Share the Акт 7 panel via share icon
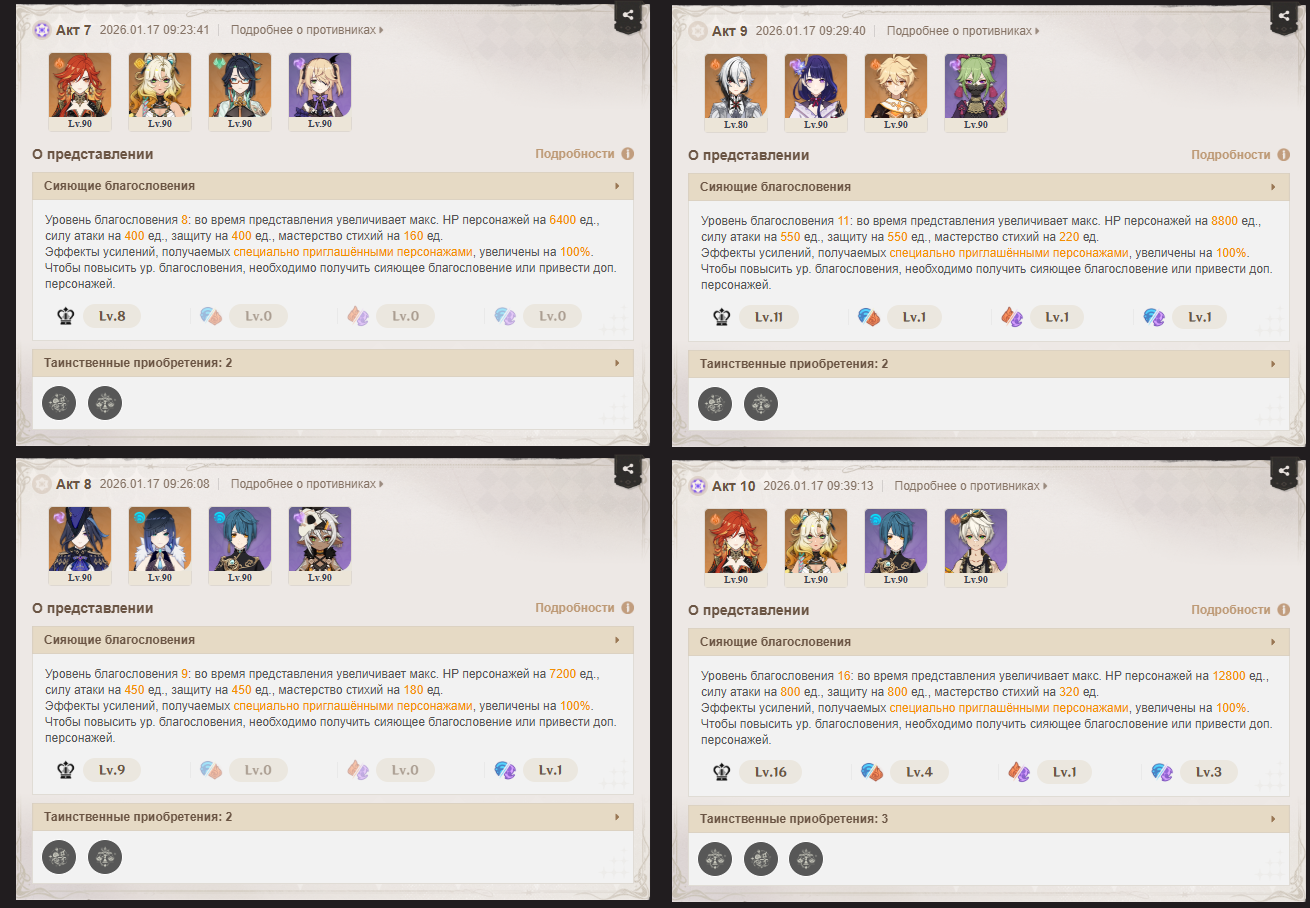This screenshot has width=1310, height=908. [x=627, y=15]
